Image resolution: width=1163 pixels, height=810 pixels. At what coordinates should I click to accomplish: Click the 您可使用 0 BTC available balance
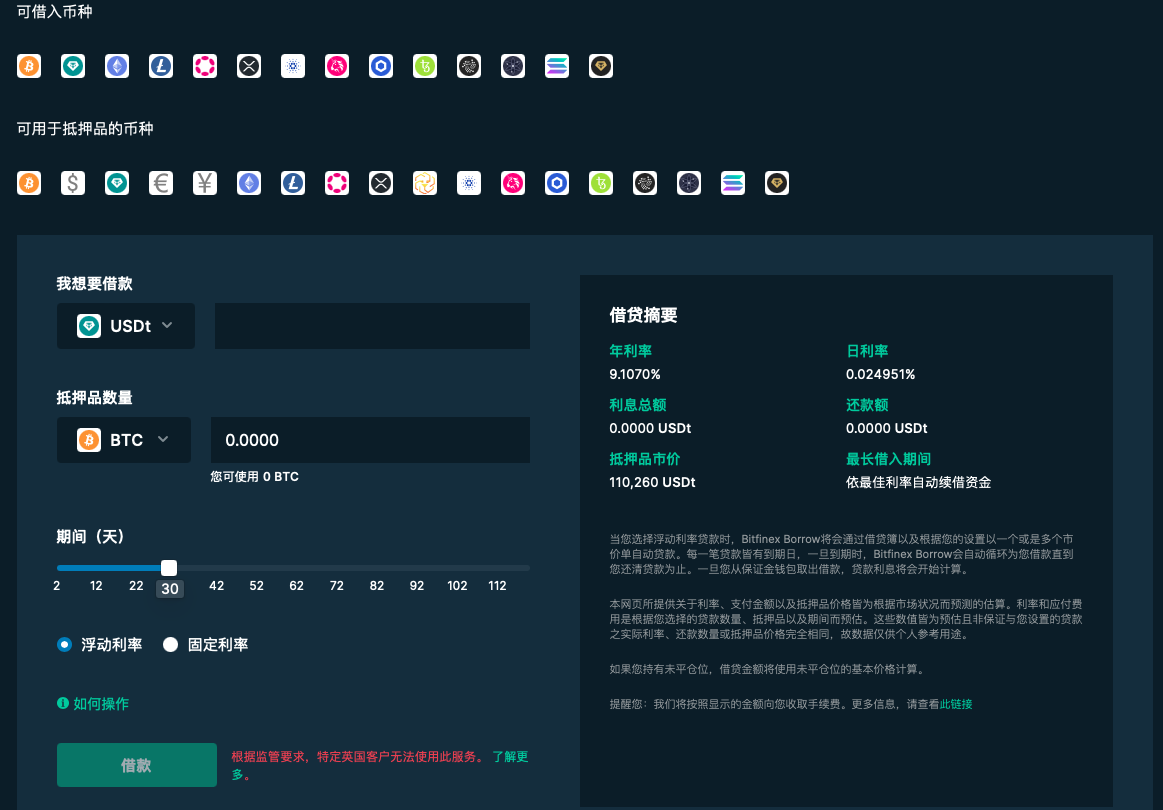[x=254, y=477]
